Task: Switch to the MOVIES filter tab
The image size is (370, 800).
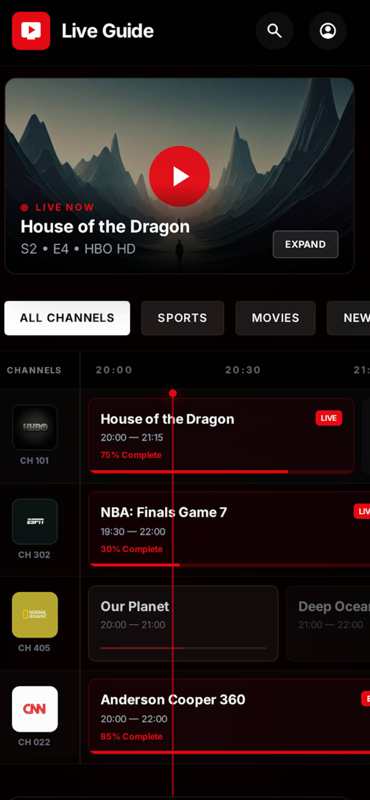Action: pyautogui.click(x=275, y=318)
